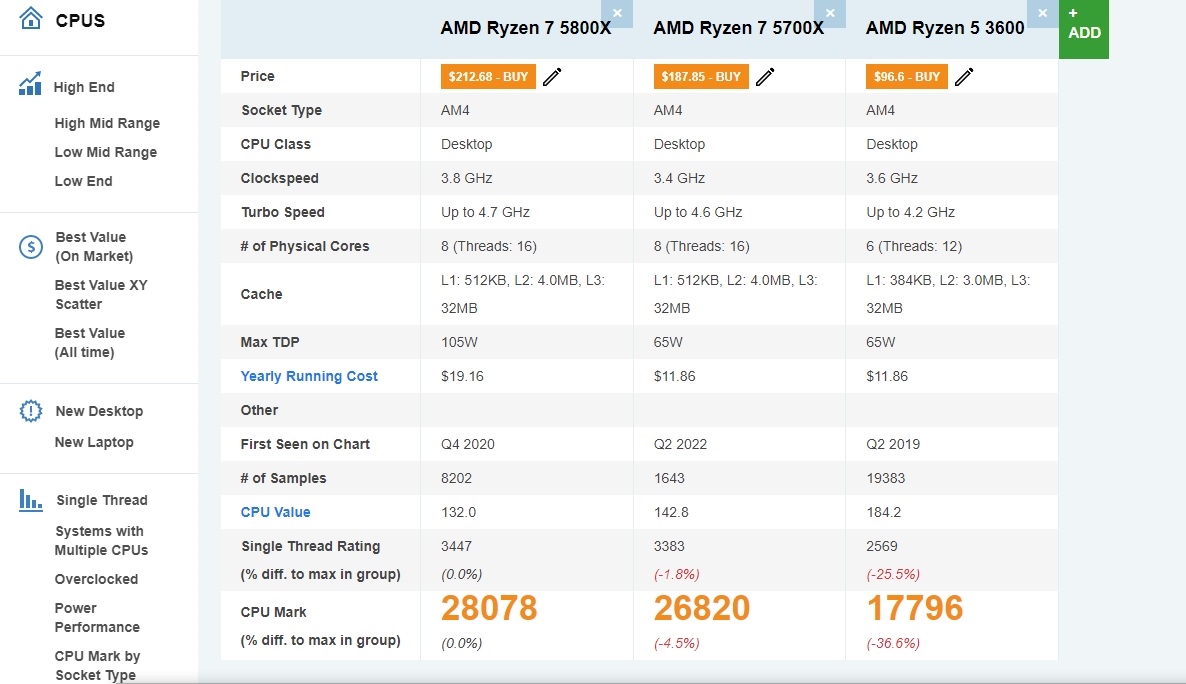
Task: Buy Ryzen 7 5800X for $212.68
Action: click(488, 77)
